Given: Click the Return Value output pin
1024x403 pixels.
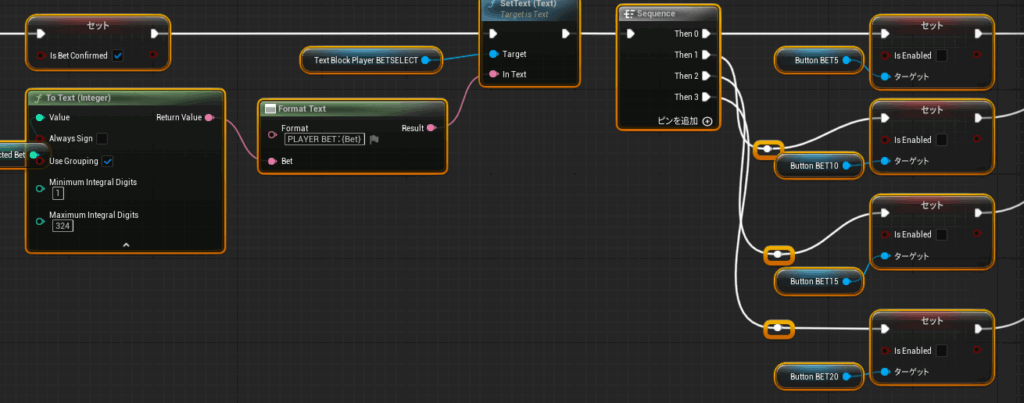Looking at the screenshot, I should (208, 118).
